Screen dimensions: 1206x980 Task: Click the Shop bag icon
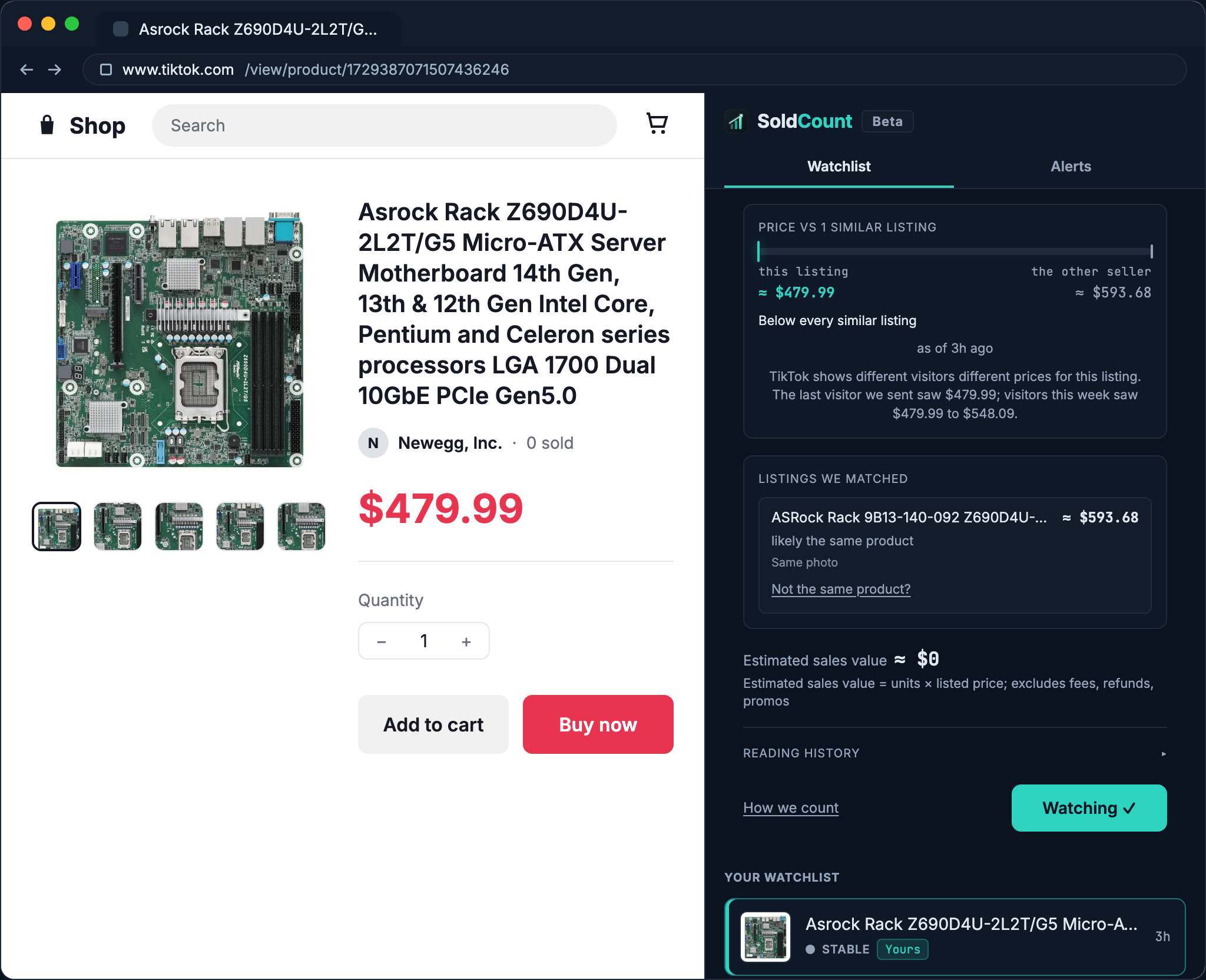coord(47,125)
